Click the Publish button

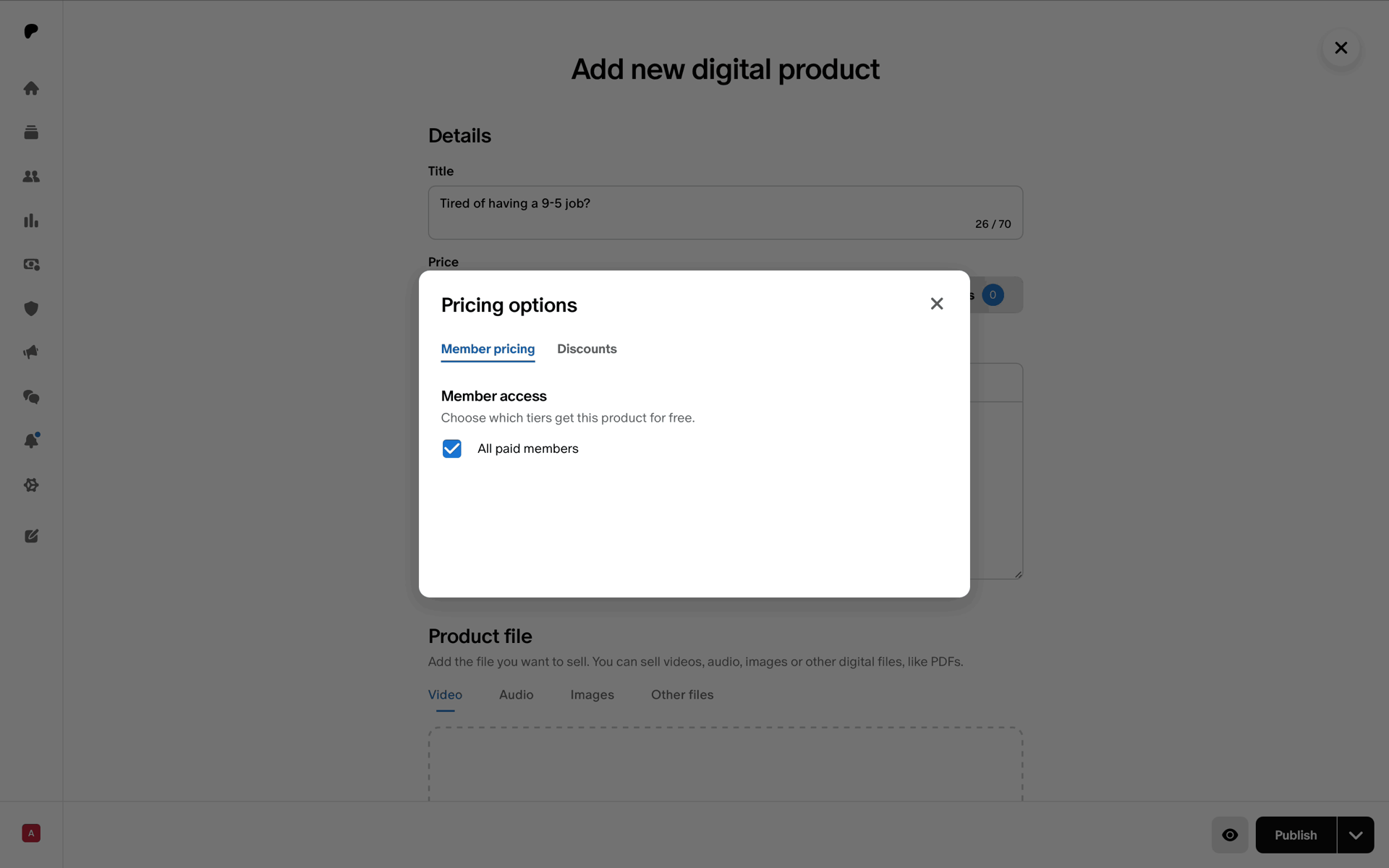(1296, 835)
